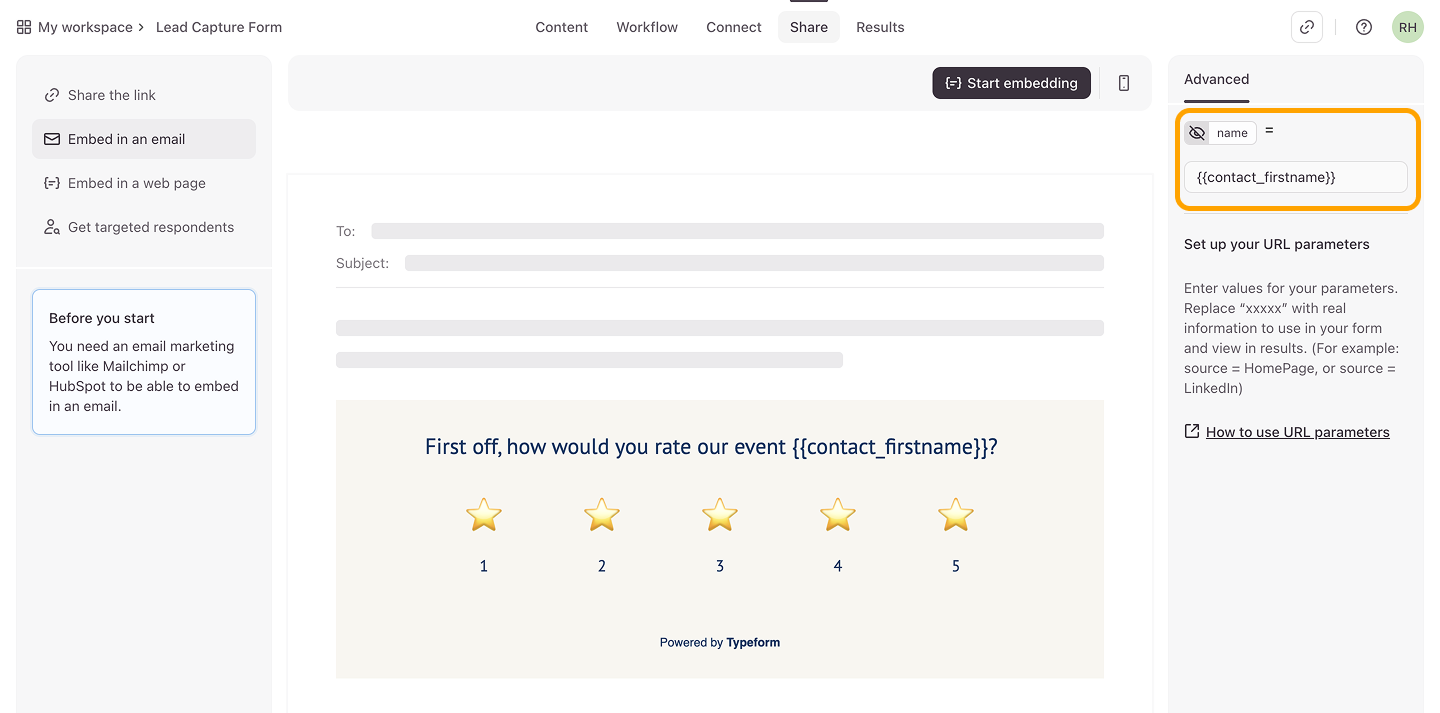This screenshot has width=1440, height=713.
Task: Open My workspace breadcrumb
Action: tap(85, 27)
